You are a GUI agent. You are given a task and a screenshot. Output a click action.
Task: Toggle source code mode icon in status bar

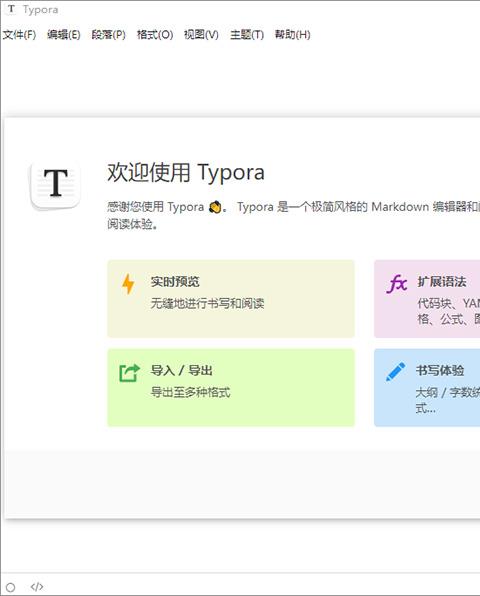(37, 587)
